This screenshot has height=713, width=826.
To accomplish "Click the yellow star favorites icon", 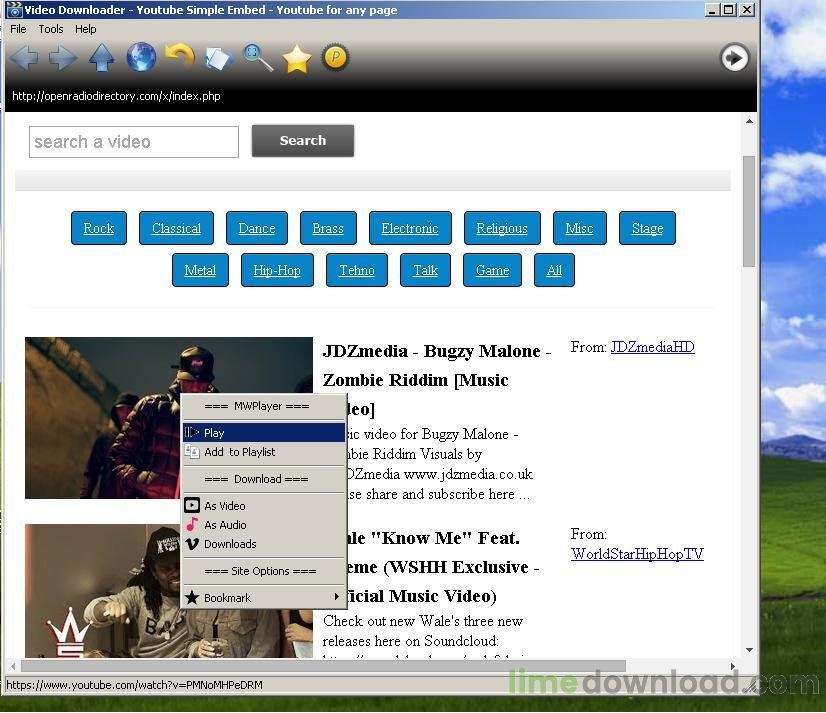I will [297, 59].
